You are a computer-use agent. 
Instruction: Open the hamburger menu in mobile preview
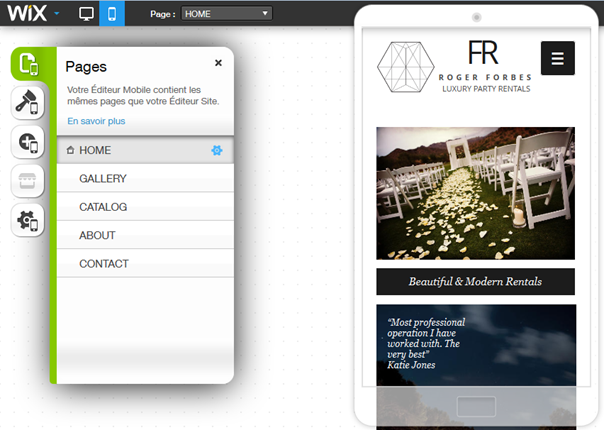tap(557, 58)
